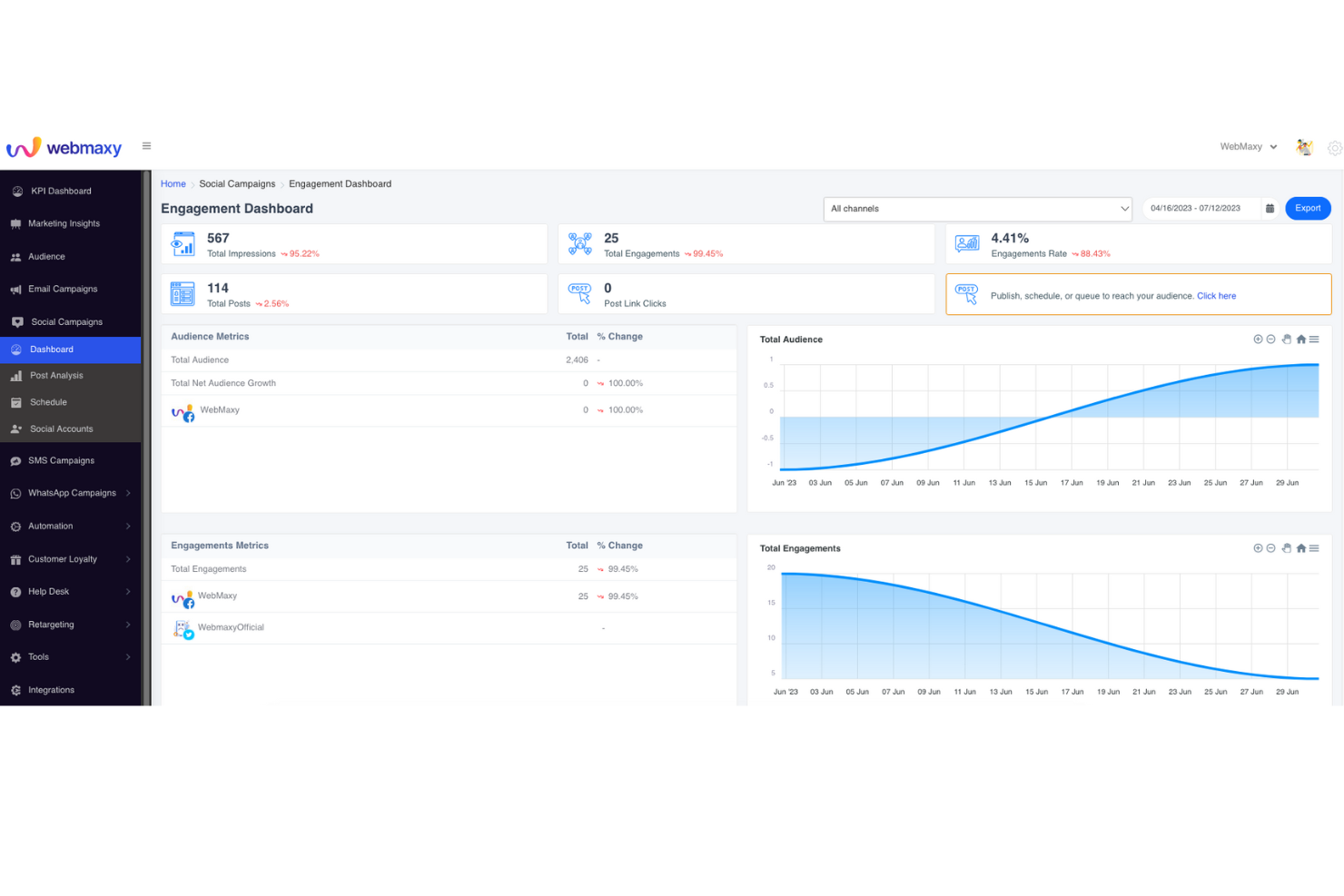Click the Total Audience value 2,406
1344x896 pixels.
click(577, 360)
